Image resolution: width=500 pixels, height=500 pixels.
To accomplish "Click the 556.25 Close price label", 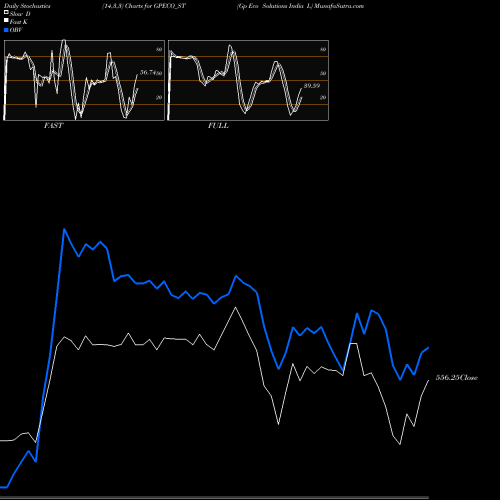I will click(x=457, y=378).
